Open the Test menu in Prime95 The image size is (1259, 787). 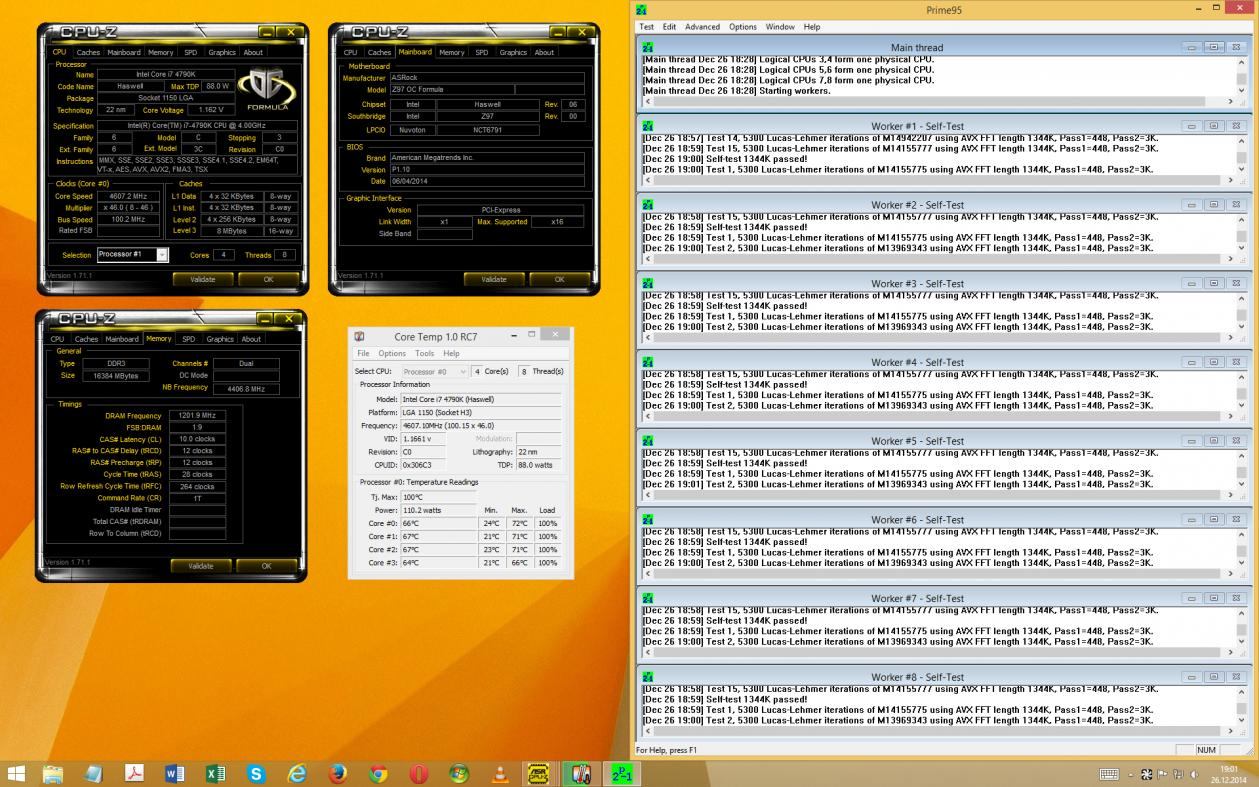[647, 27]
